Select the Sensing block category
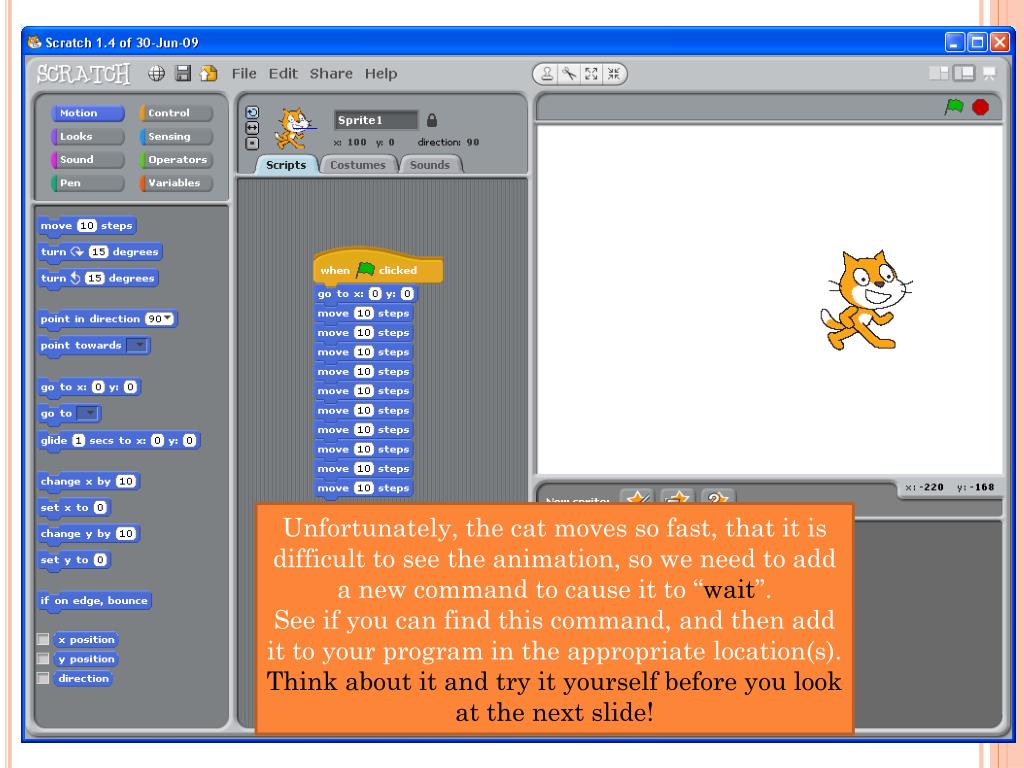This screenshot has width=1024, height=768. 176,136
